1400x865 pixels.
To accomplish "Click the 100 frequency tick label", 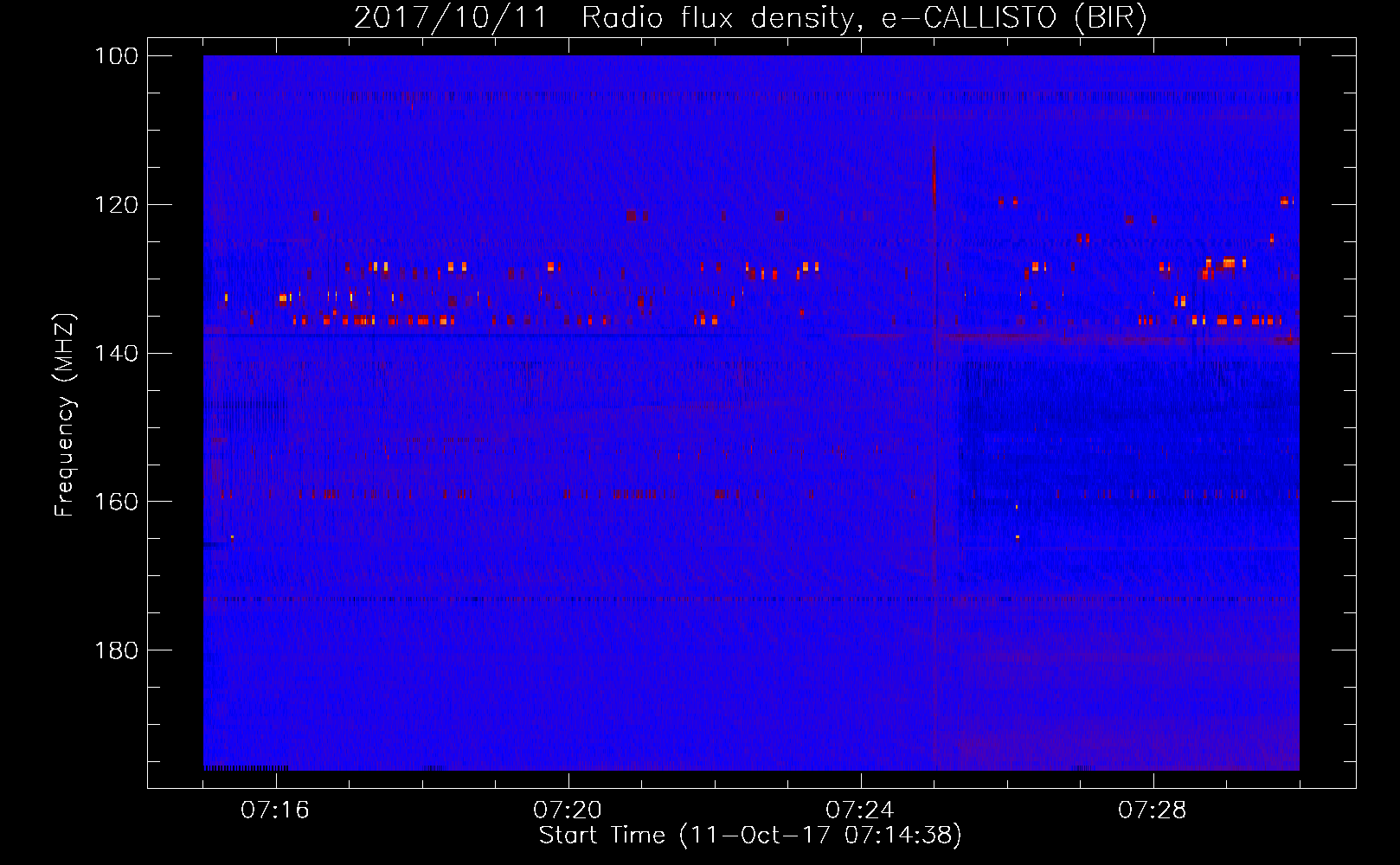I will (x=116, y=56).
